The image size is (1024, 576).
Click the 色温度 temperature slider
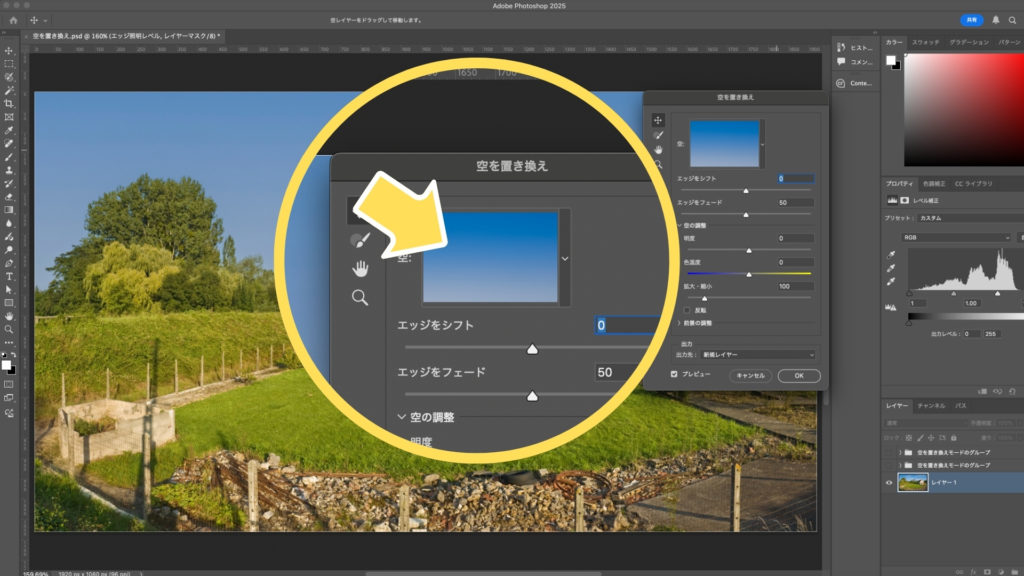tap(748, 273)
